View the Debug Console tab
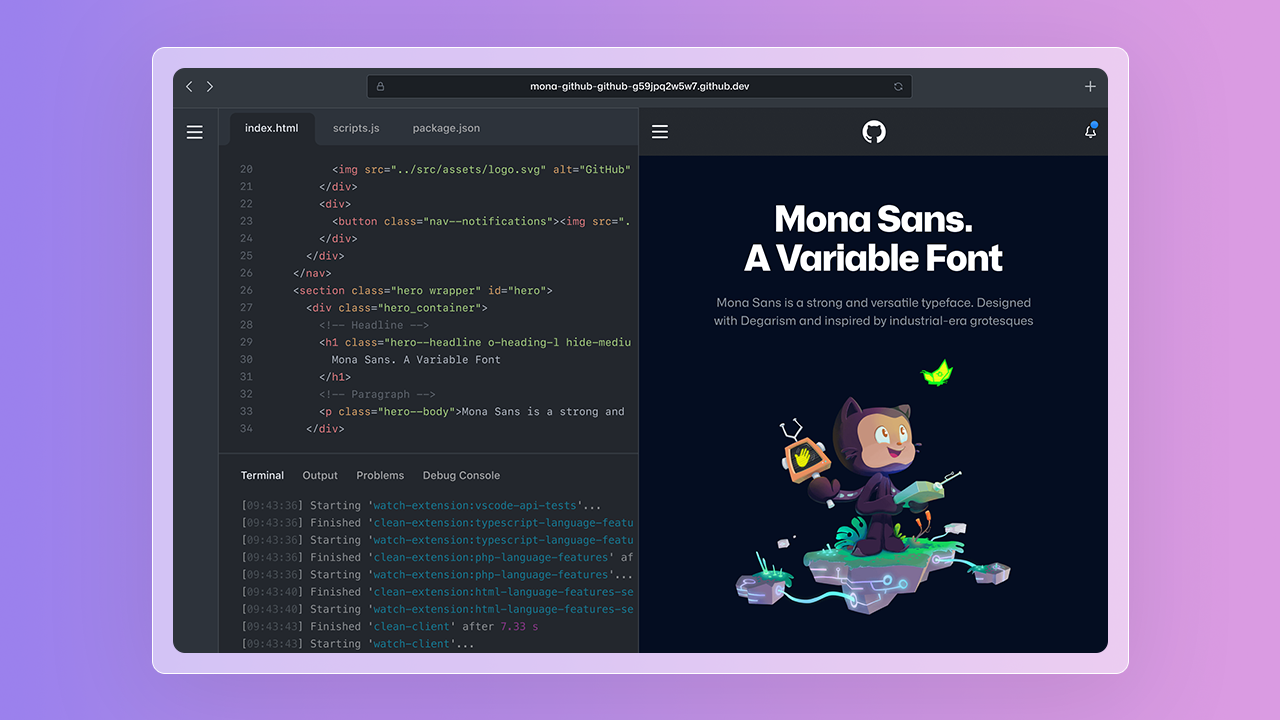The image size is (1280, 720). tap(461, 475)
